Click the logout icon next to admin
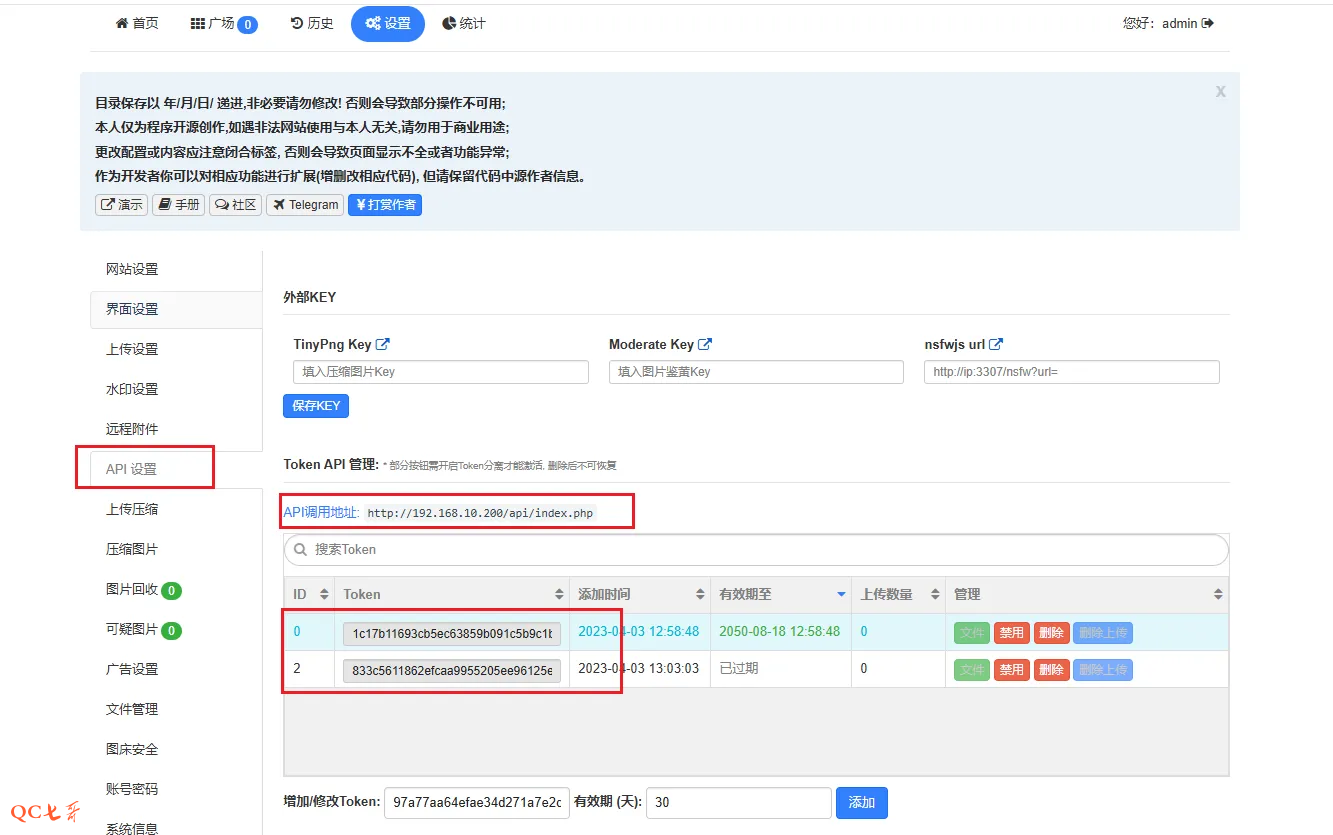Viewport: 1333px width, 835px height. pos(1208,23)
